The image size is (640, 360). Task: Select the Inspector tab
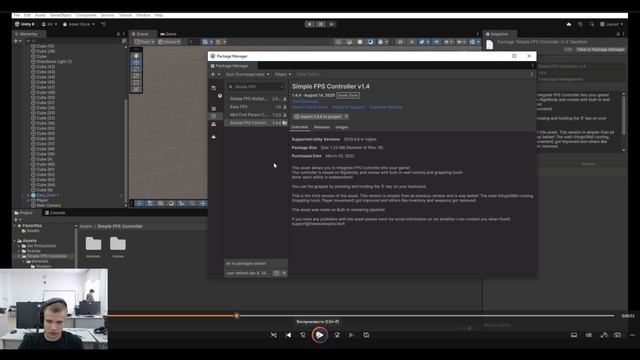[x=500, y=34]
